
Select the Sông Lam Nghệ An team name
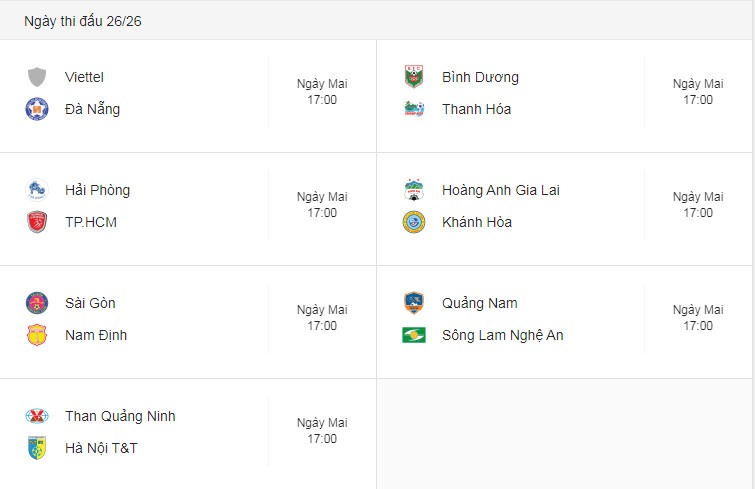[x=503, y=335]
